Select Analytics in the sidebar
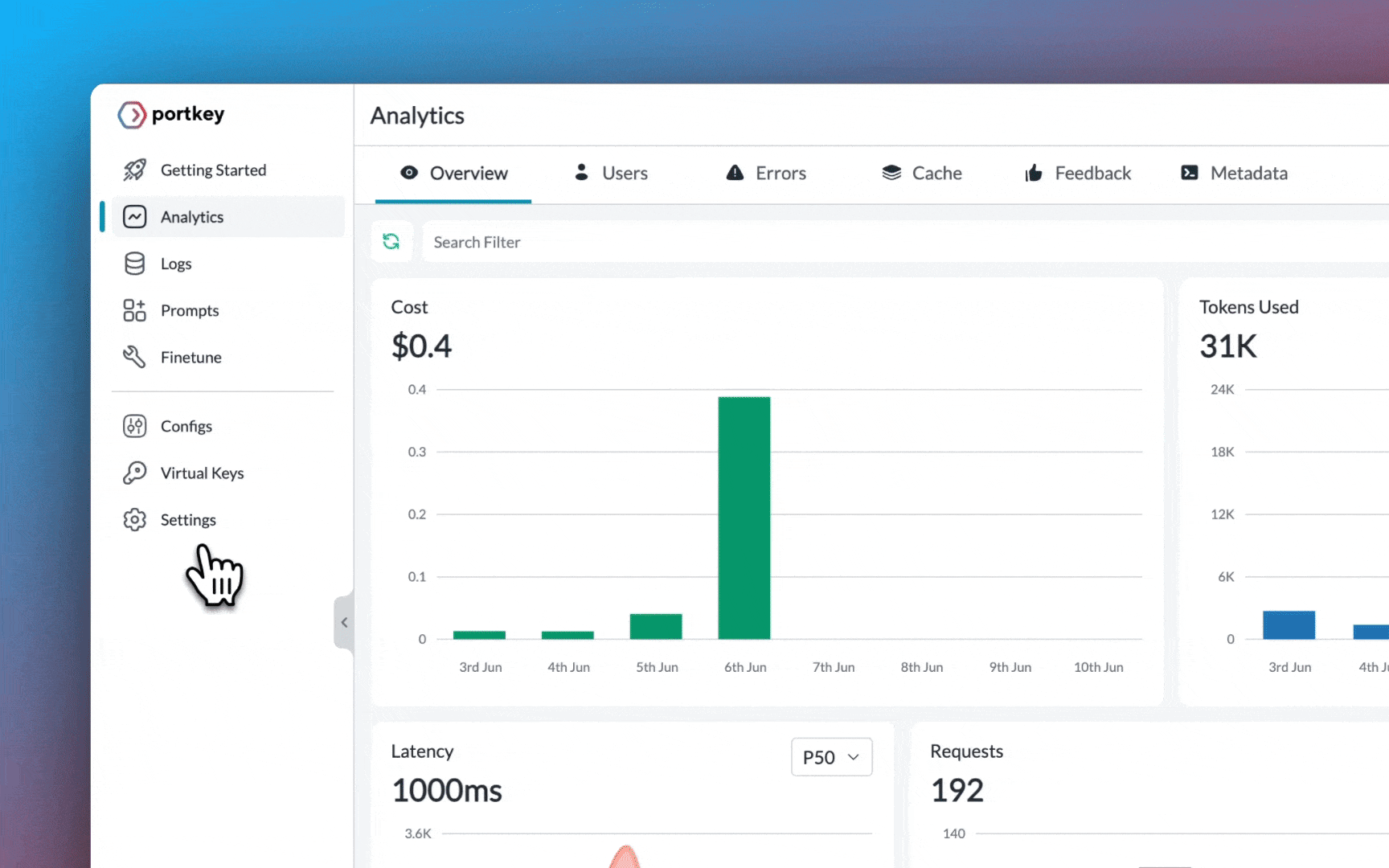The image size is (1389, 868). (192, 217)
